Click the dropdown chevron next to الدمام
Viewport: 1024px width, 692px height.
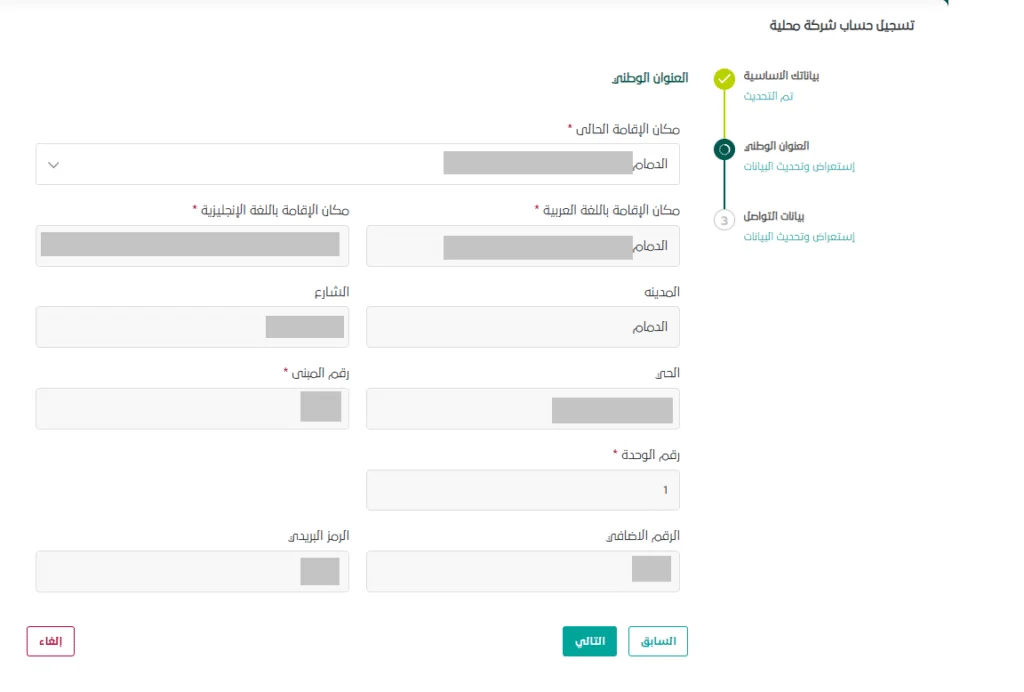pyautogui.click(x=54, y=163)
